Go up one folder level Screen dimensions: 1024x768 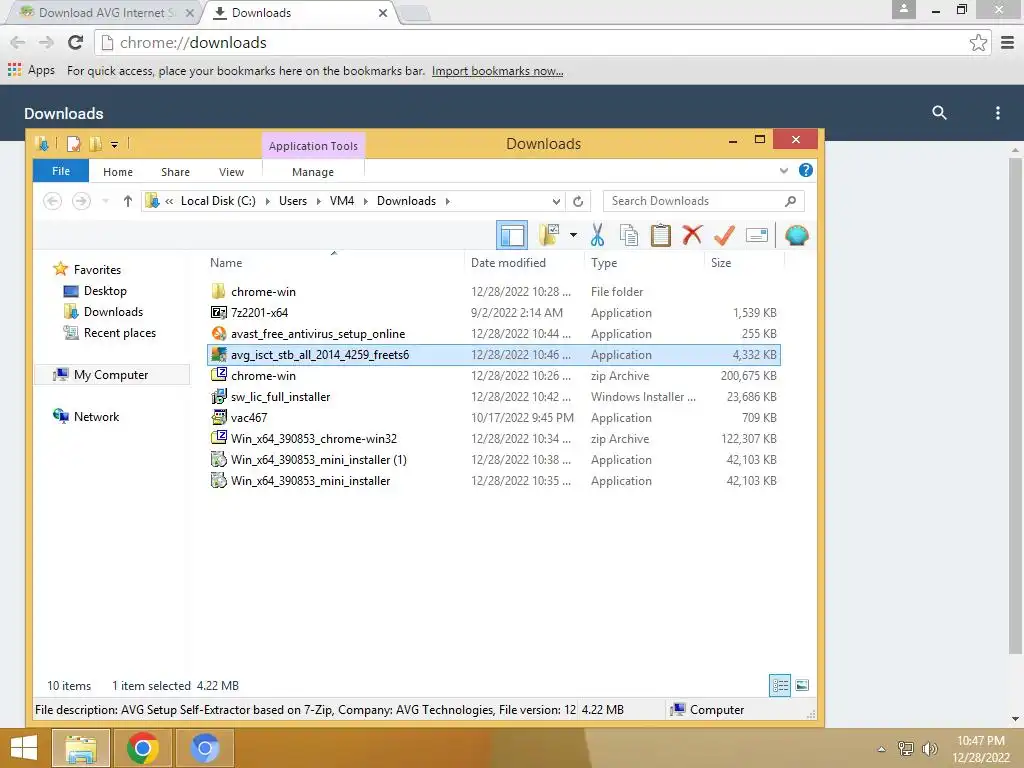(x=127, y=201)
